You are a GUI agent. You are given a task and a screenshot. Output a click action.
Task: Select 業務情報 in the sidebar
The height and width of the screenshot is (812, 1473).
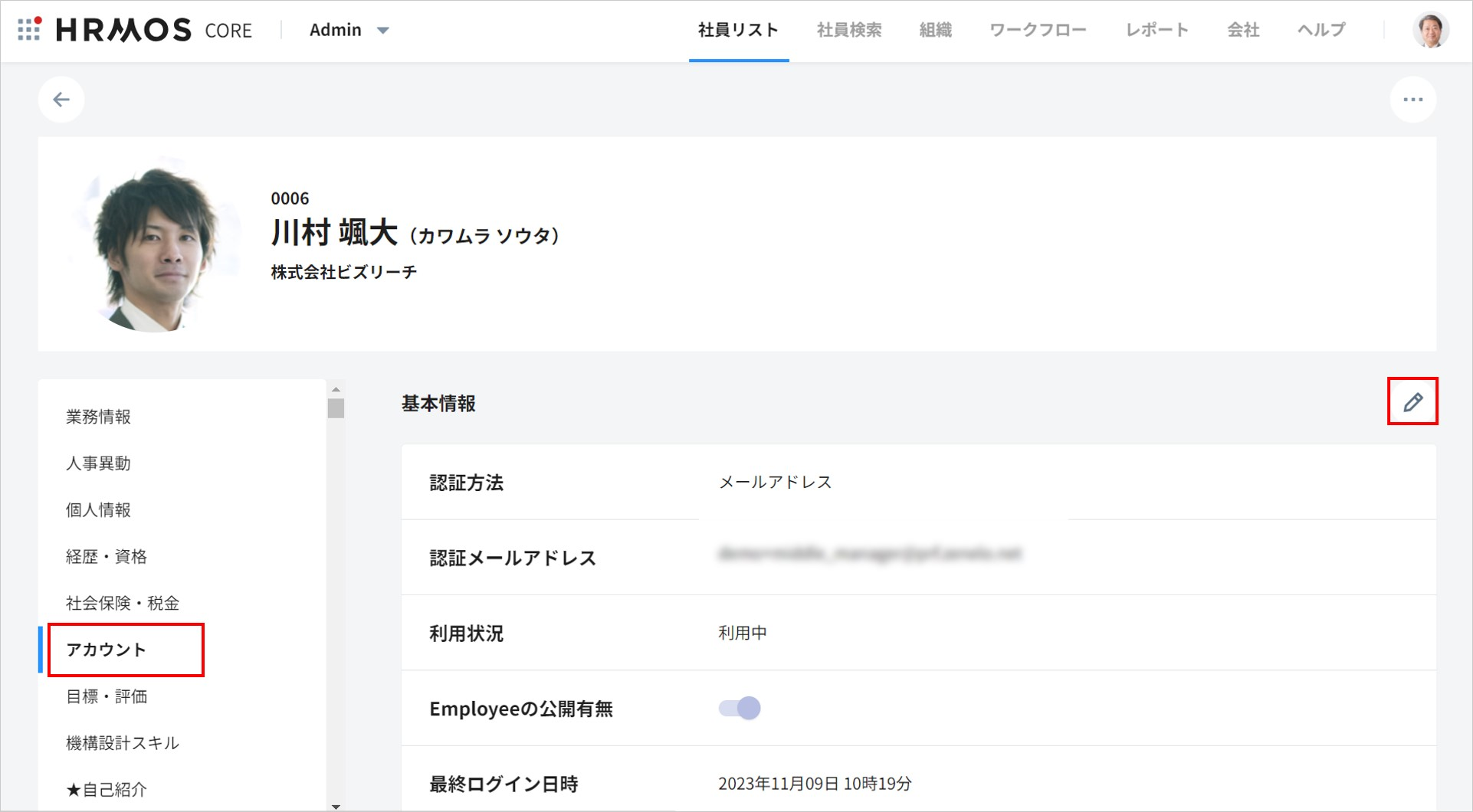pyautogui.click(x=98, y=417)
